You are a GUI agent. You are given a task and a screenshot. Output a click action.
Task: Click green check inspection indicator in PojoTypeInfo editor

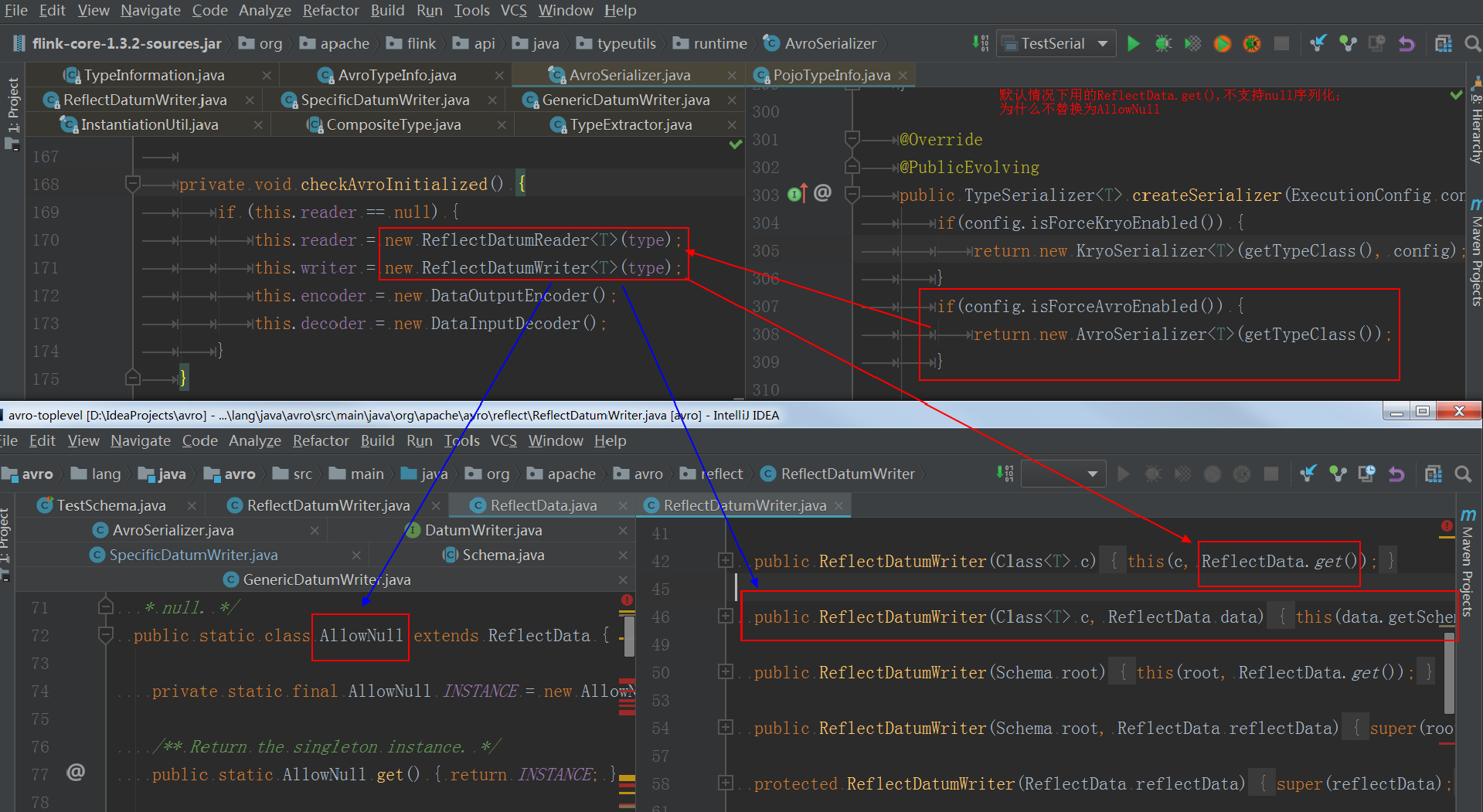point(1456,95)
